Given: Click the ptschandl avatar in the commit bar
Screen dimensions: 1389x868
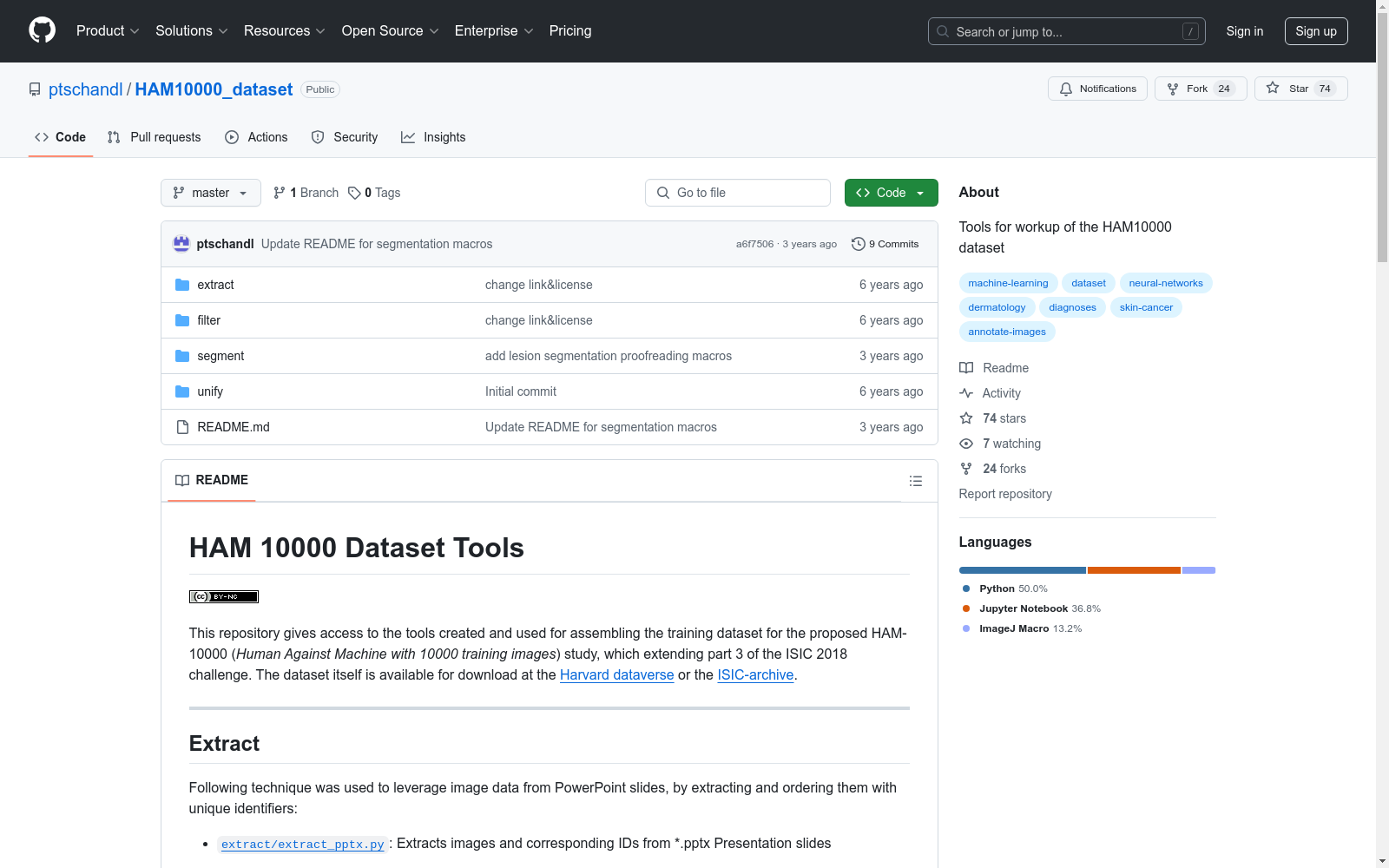Looking at the screenshot, I should tap(181, 244).
